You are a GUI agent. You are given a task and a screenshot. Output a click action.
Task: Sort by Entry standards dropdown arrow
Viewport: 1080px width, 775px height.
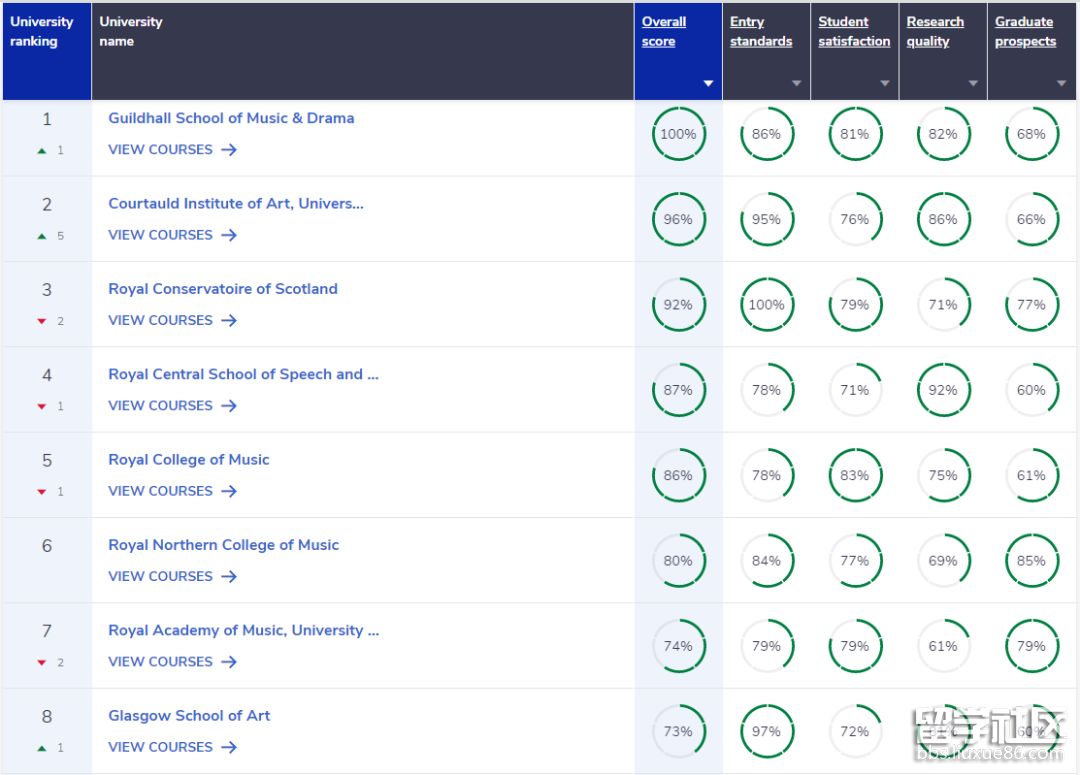tap(796, 83)
